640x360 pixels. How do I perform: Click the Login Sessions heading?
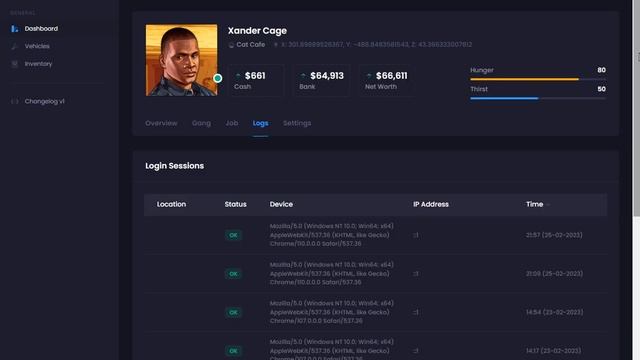(174, 166)
